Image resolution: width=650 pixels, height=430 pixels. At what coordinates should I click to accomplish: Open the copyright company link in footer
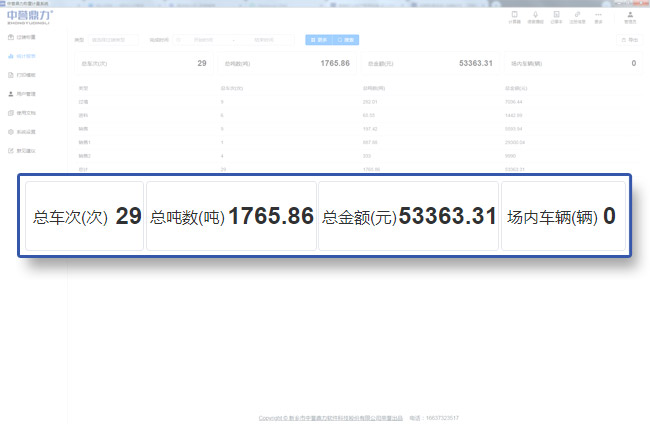330,417
